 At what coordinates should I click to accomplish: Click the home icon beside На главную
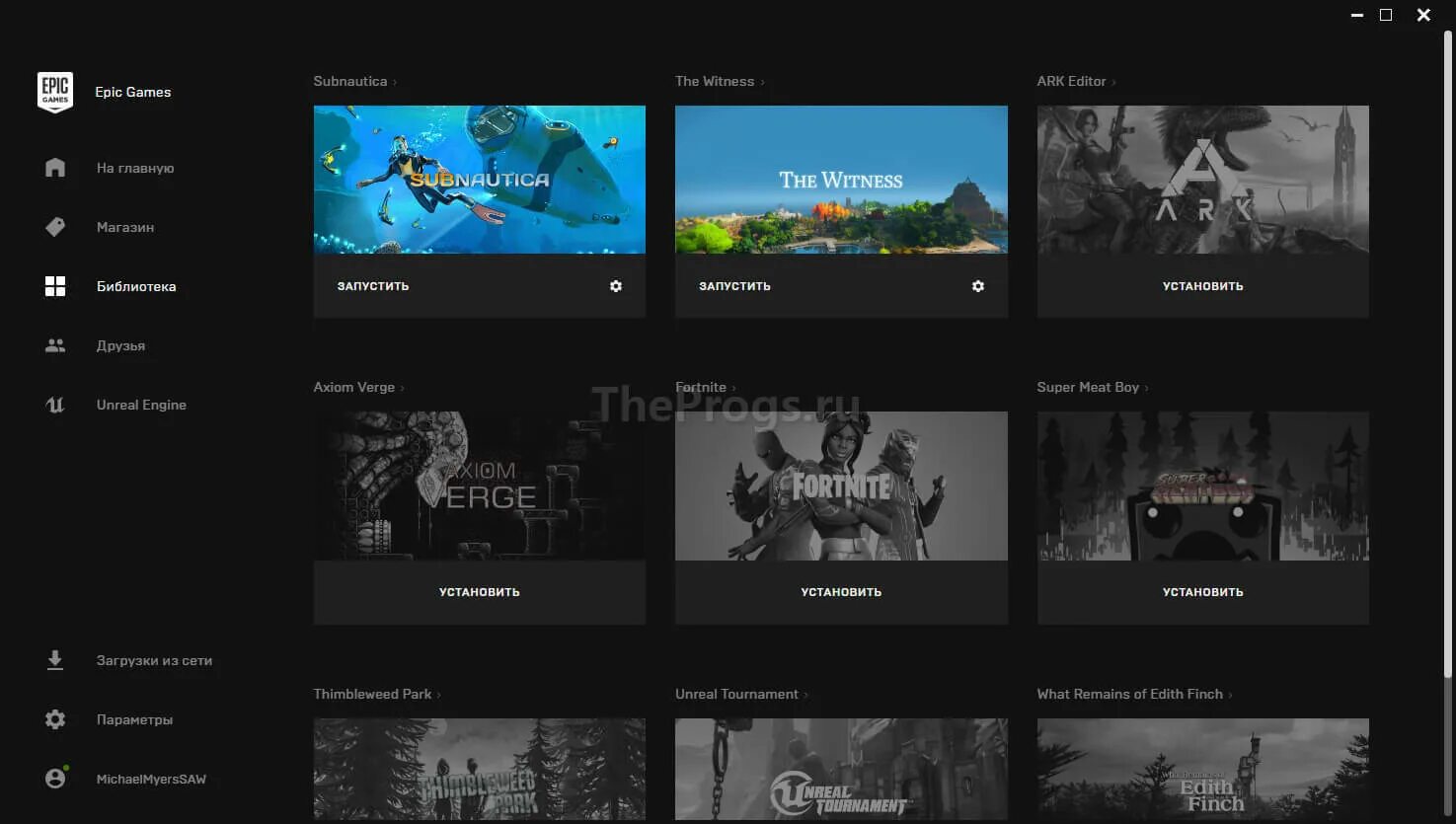click(x=55, y=168)
